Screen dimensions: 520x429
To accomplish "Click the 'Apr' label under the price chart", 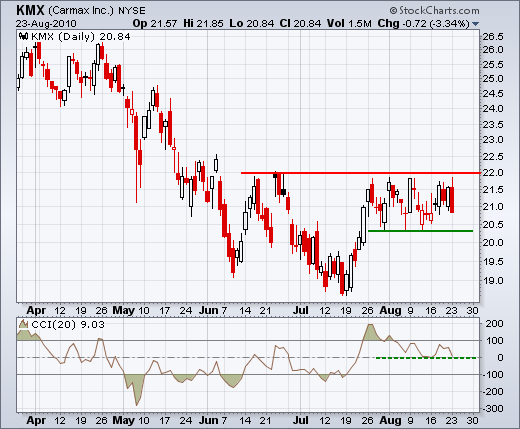I will coord(36,311).
